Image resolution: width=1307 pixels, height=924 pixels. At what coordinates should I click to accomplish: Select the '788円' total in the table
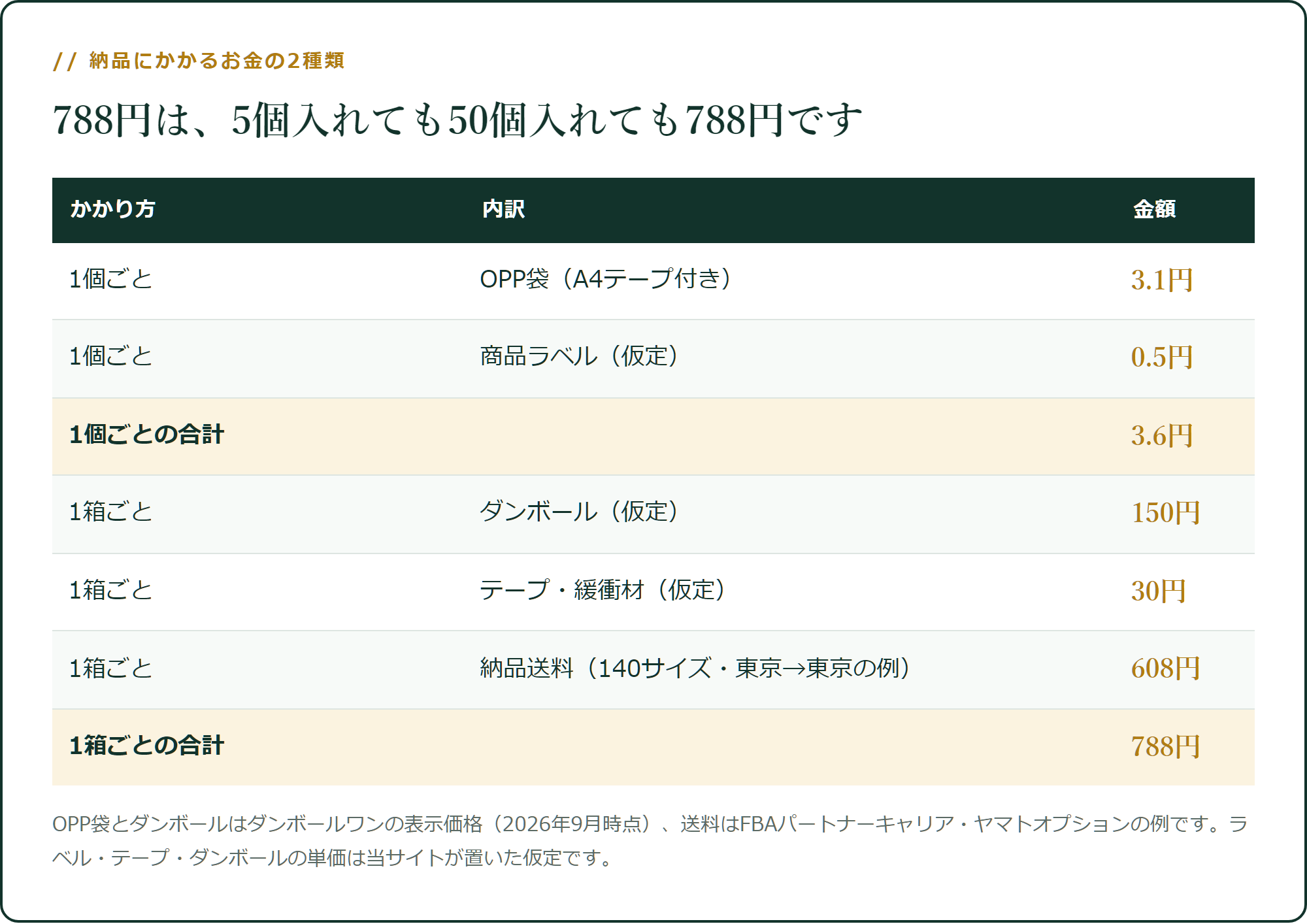coord(1166,747)
